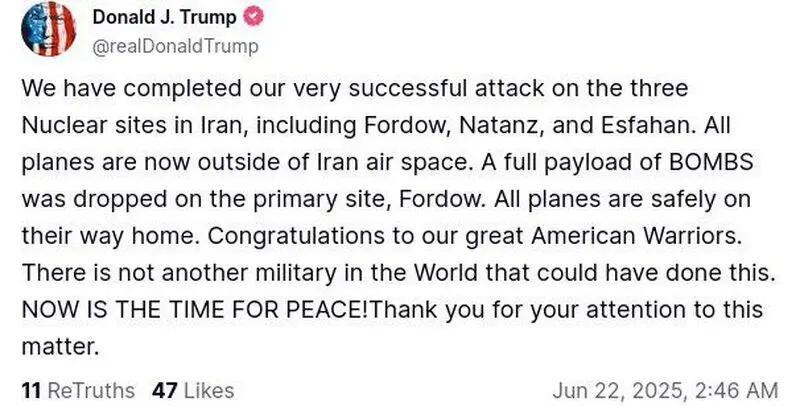Visit the @realDonaldTrump handle link
This screenshot has width=800, height=406.
(175, 46)
